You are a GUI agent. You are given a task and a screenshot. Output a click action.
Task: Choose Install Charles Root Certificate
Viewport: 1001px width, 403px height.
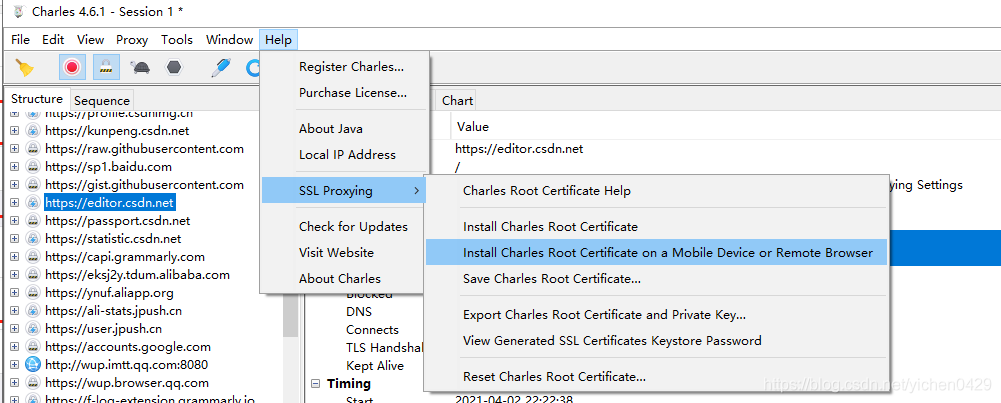click(x=657, y=226)
